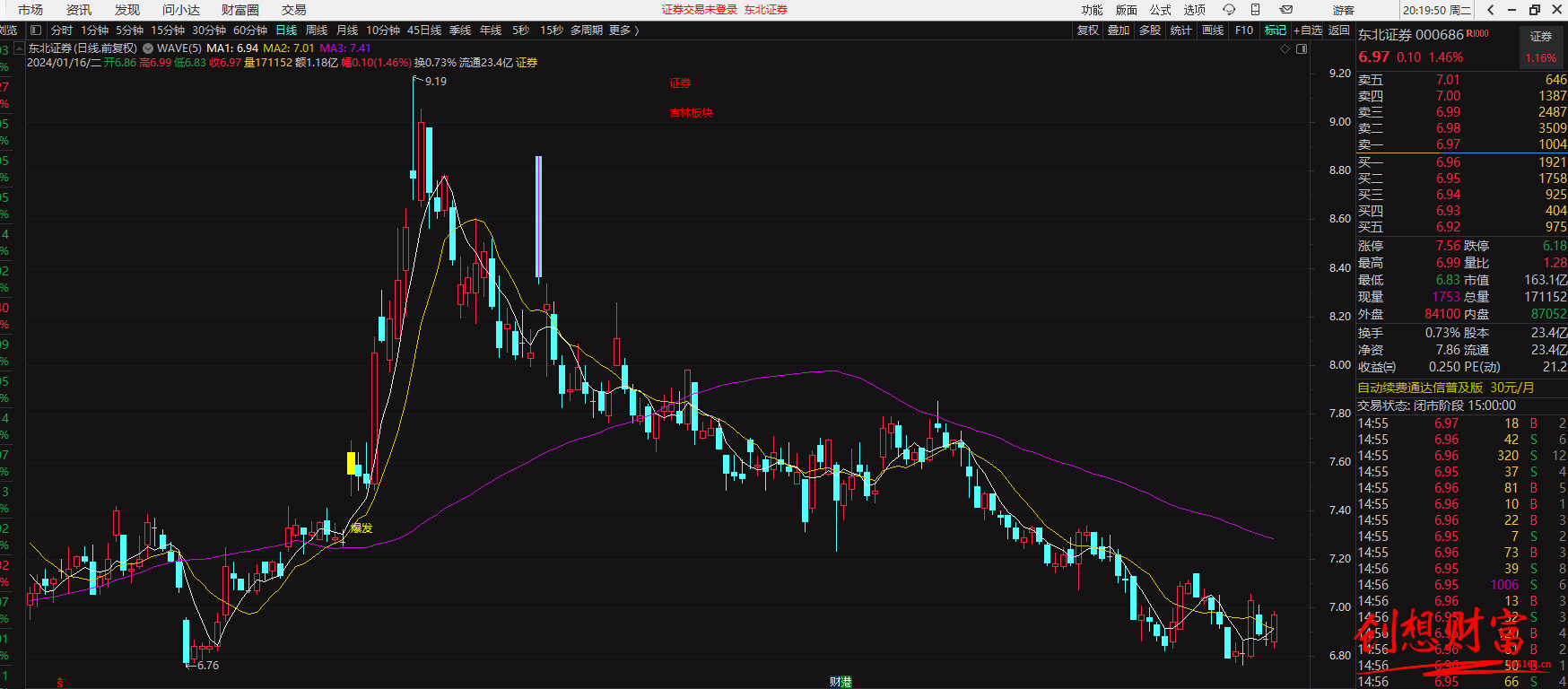The height and width of the screenshot is (689, 1568).
Task: Select the 日线 daily chart tab
Action: pyautogui.click(x=286, y=31)
